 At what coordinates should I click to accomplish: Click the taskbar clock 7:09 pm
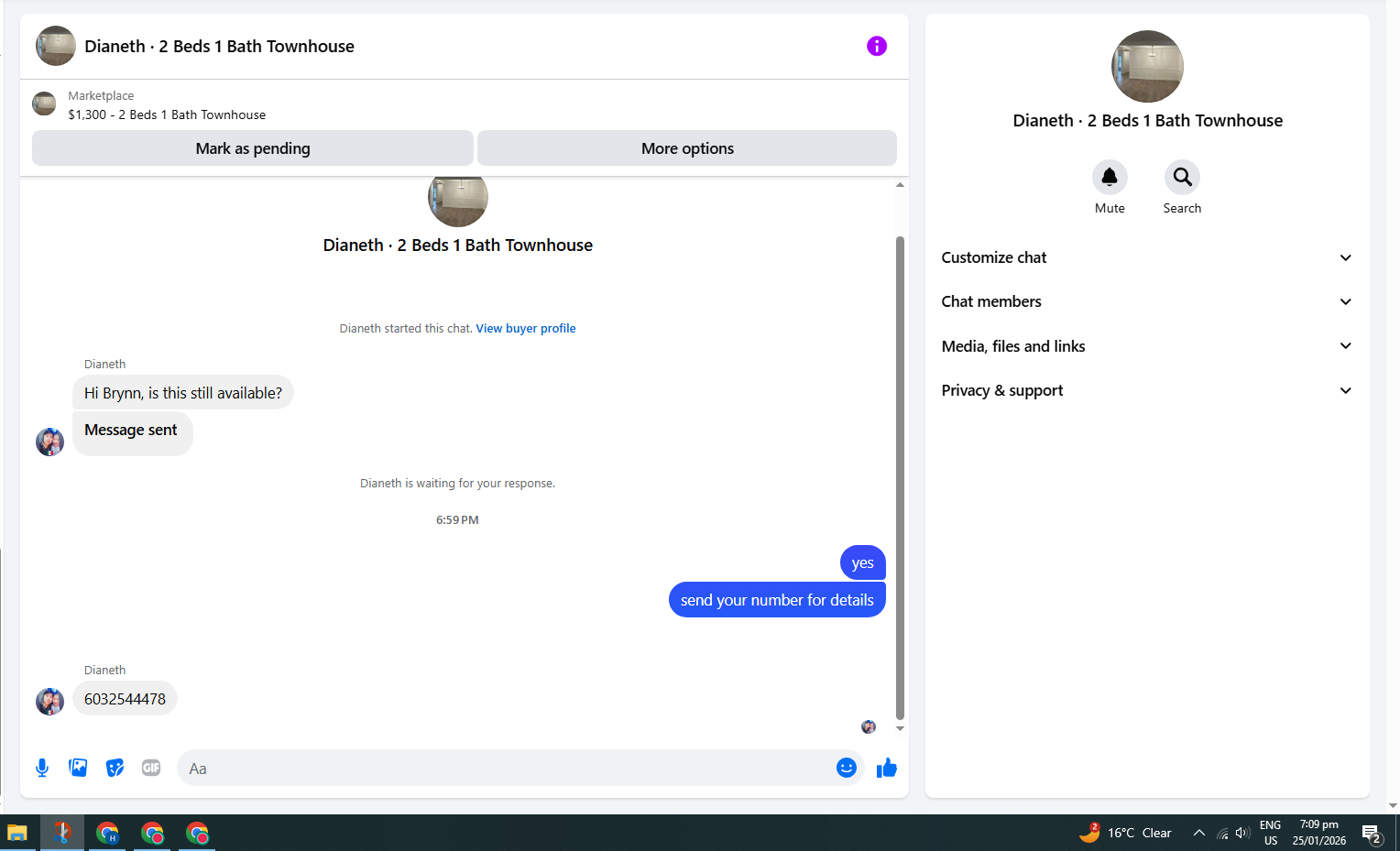[x=1319, y=833]
